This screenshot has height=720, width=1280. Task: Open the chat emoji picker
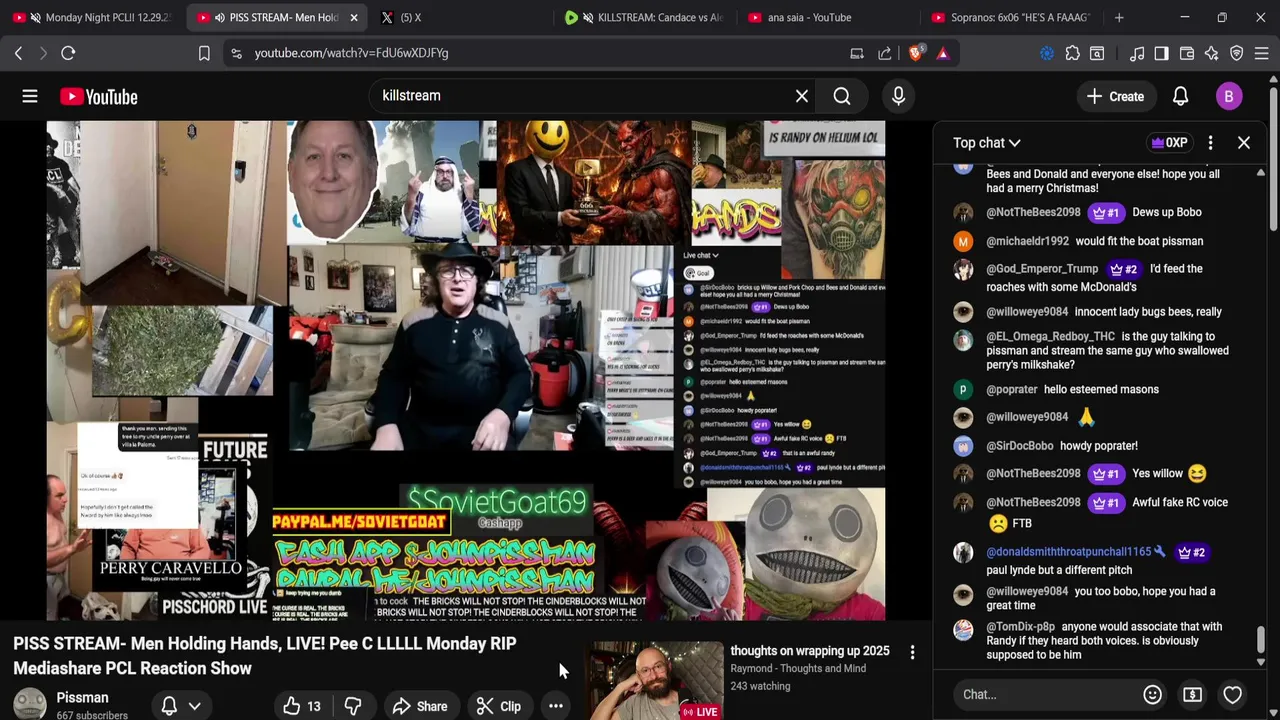pos(1152,694)
